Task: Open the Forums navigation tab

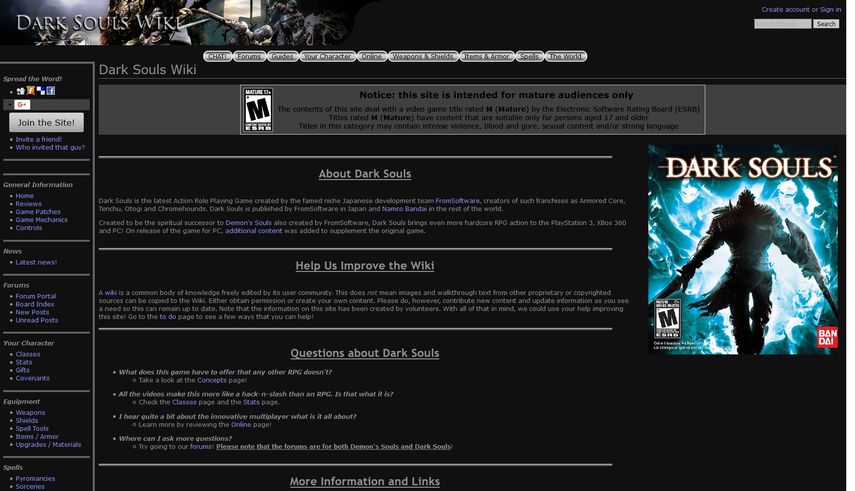Action: 249,56
